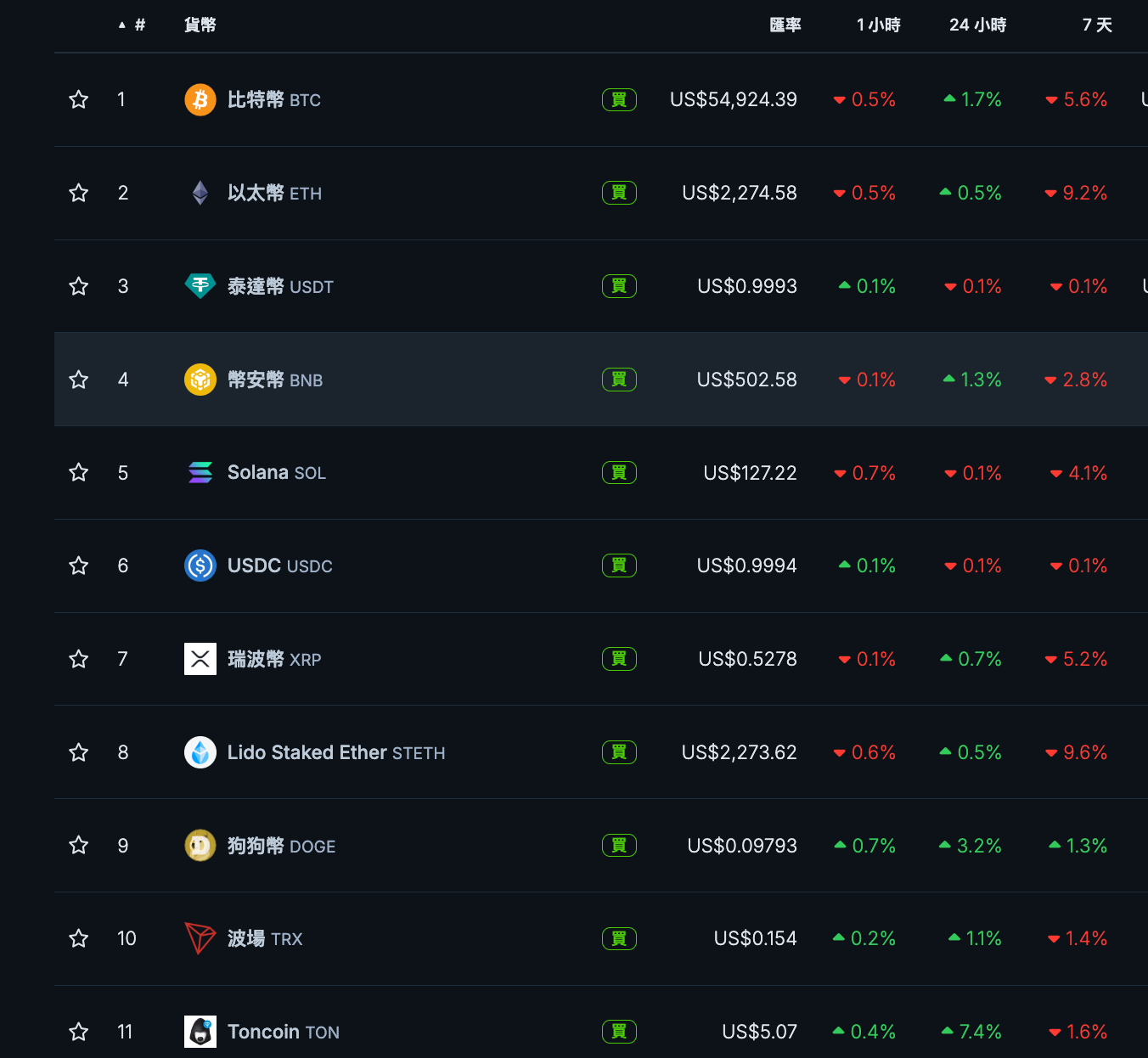Click the Bitcoin BTC coin logo
Screen dimensions: 1148x1058
[x=200, y=100]
